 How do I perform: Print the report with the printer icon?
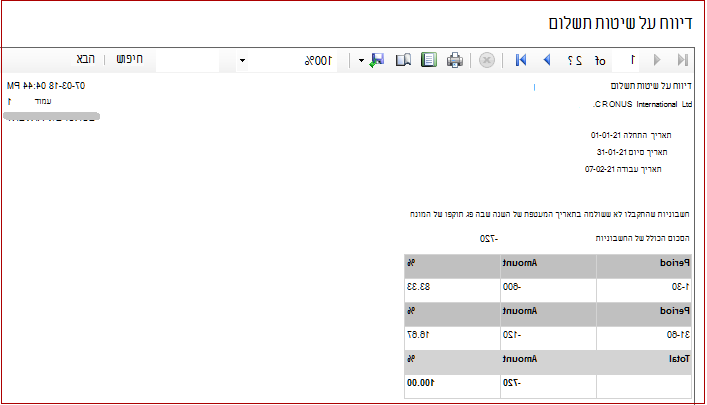[x=454, y=60]
